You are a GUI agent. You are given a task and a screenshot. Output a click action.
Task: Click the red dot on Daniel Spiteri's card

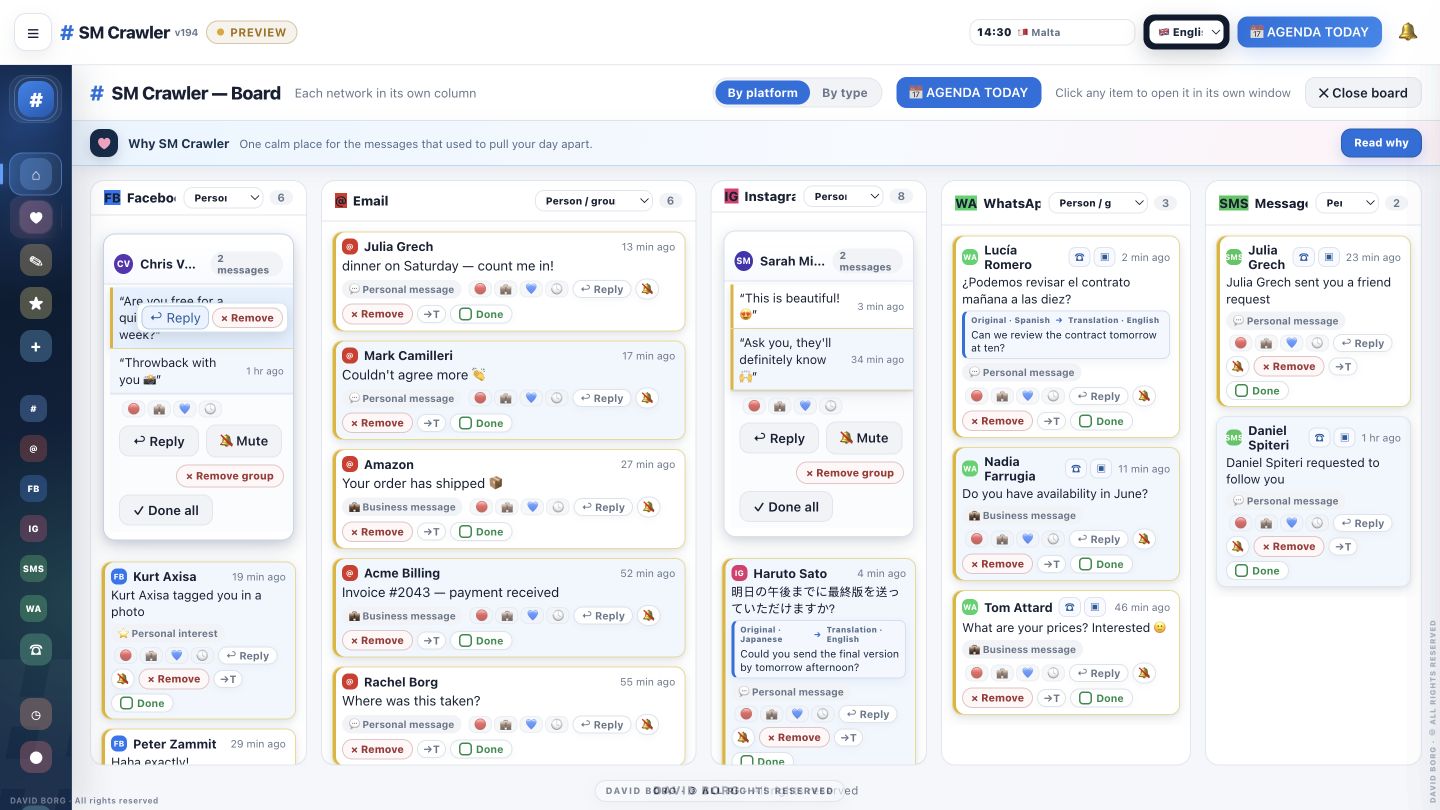pyautogui.click(x=1241, y=523)
